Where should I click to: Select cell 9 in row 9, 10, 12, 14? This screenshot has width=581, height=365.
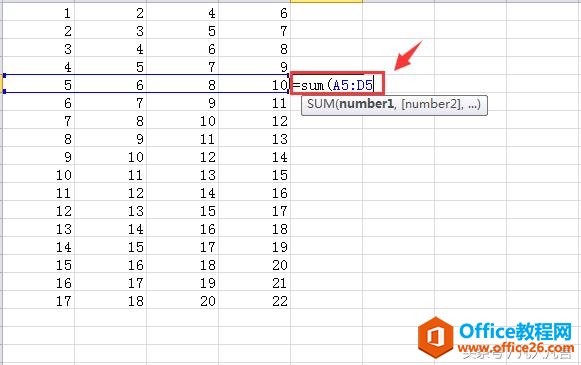(x=39, y=156)
